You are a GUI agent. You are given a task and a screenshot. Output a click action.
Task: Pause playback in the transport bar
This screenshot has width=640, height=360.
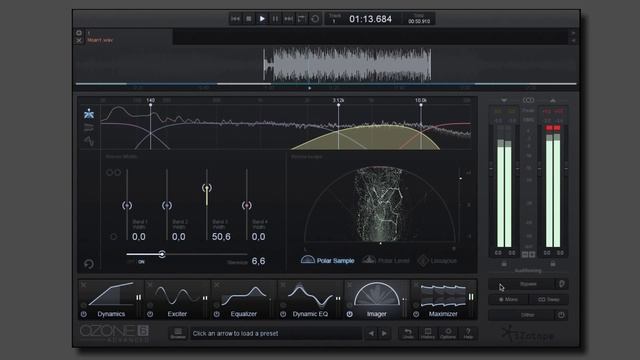pos(275,19)
